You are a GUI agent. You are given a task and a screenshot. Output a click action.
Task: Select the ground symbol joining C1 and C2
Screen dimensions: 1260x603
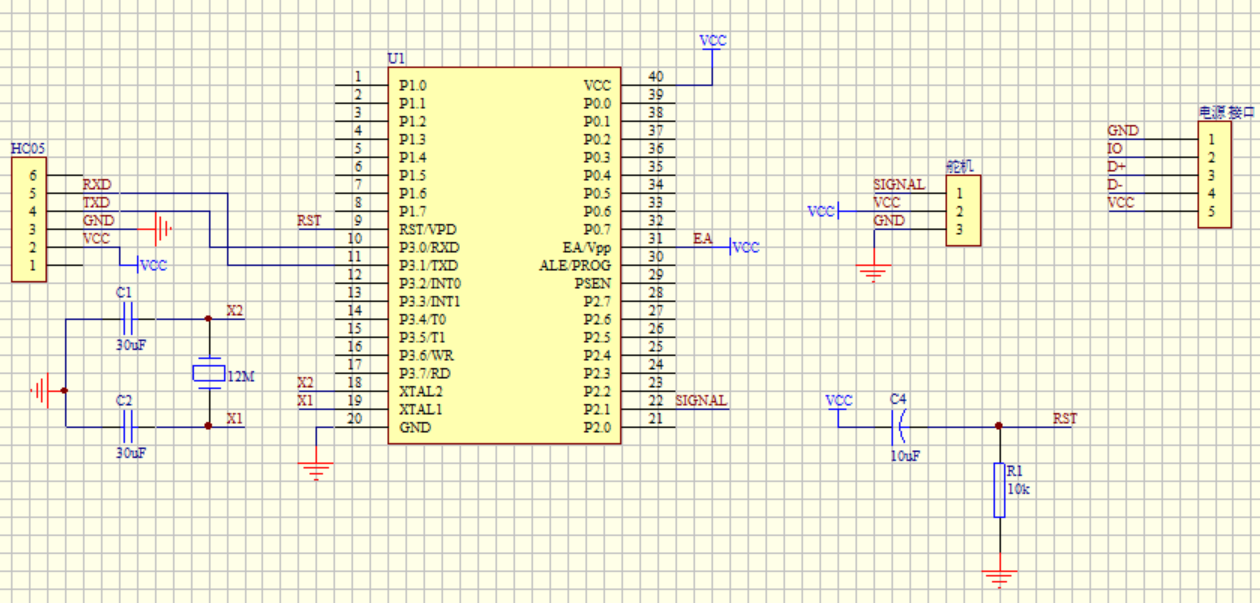coord(42,391)
